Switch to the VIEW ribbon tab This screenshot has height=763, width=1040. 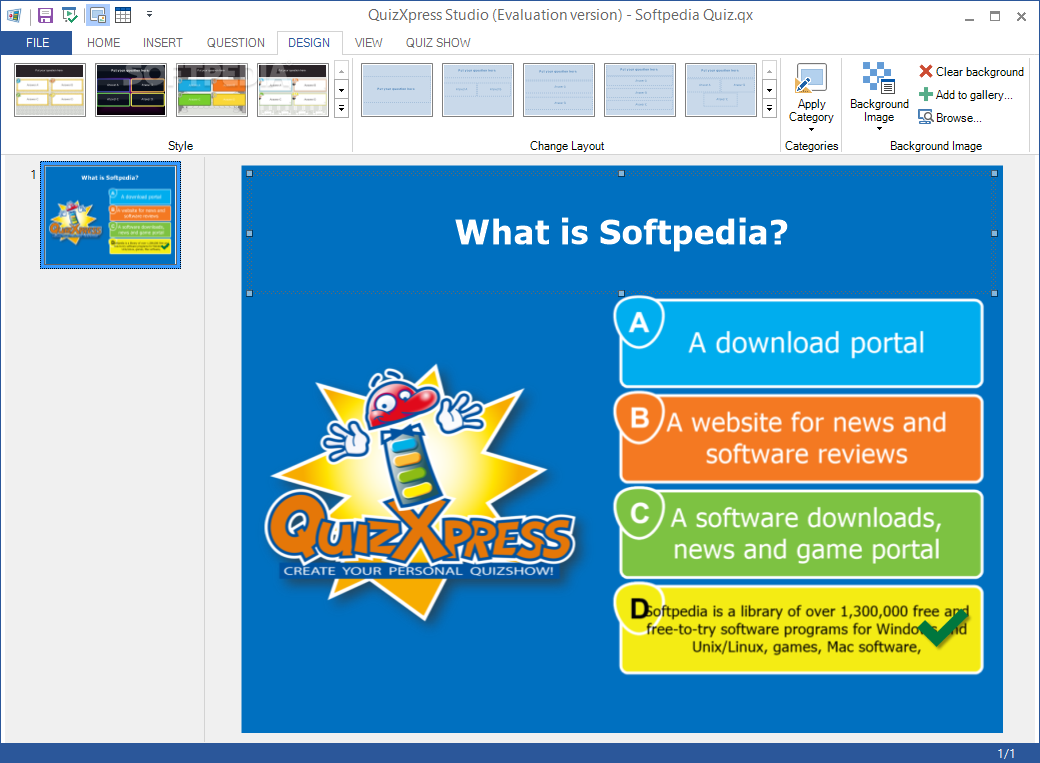point(368,42)
